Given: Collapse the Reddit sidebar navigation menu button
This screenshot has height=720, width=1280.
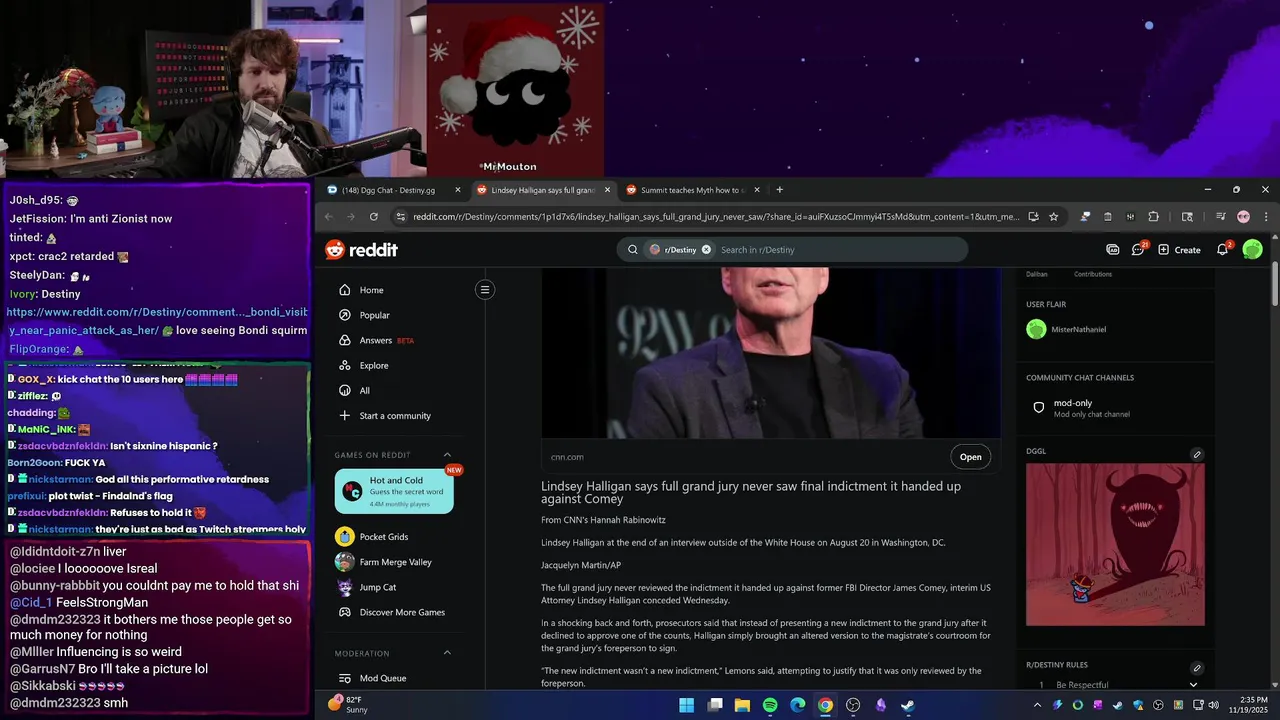Looking at the screenshot, I should (484, 290).
